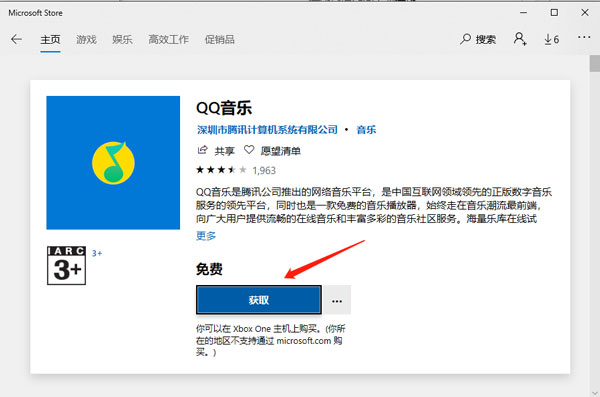Click the 搜索 search button
The height and width of the screenshot is (397, 600).
478,39
